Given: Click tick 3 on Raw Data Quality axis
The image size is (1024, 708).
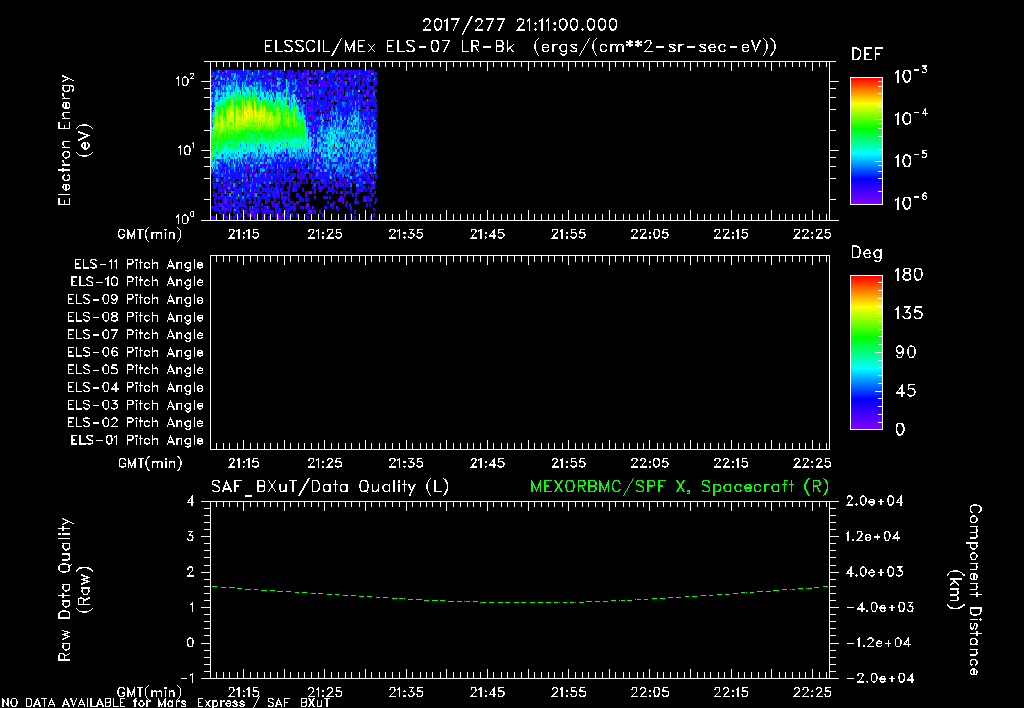Looking at the screenshot, I should (x=191, y=537).
